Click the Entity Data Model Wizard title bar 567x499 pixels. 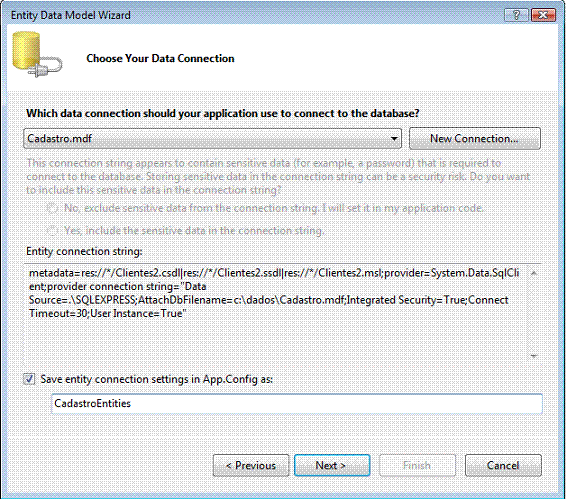click(x=253, y=15)
